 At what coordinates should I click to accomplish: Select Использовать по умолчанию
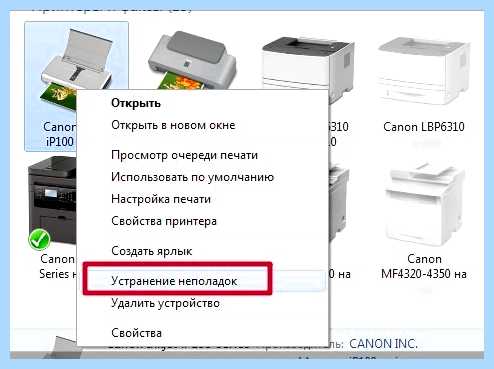[x=192, y=177]
